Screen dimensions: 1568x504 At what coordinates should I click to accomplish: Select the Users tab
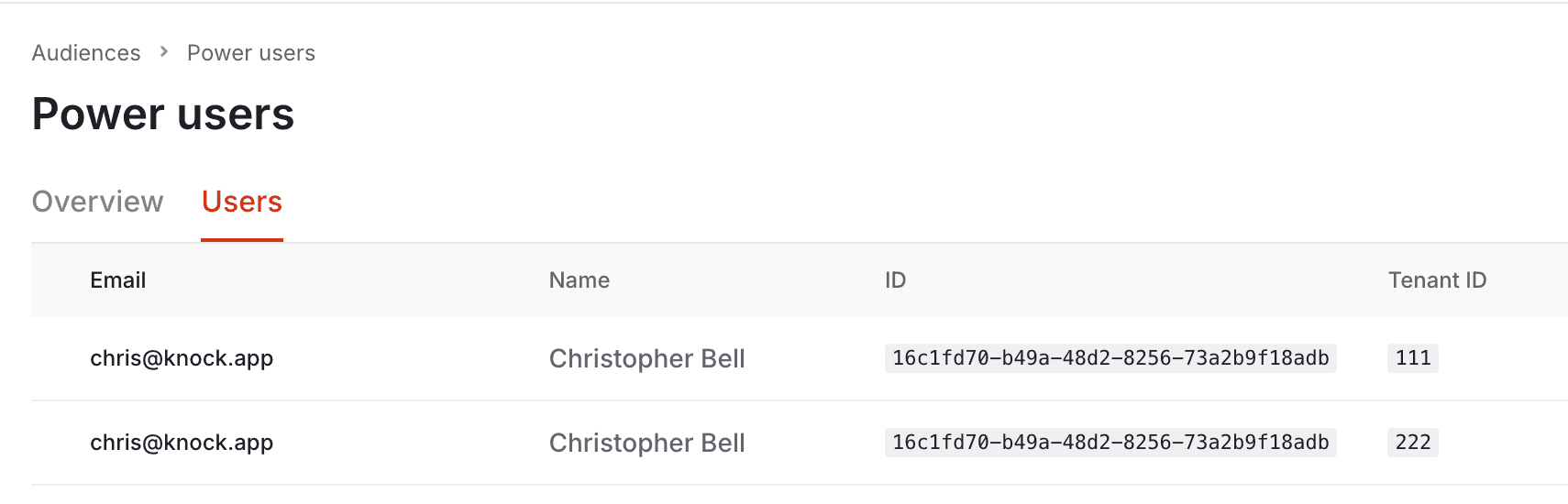pos(242,202)
